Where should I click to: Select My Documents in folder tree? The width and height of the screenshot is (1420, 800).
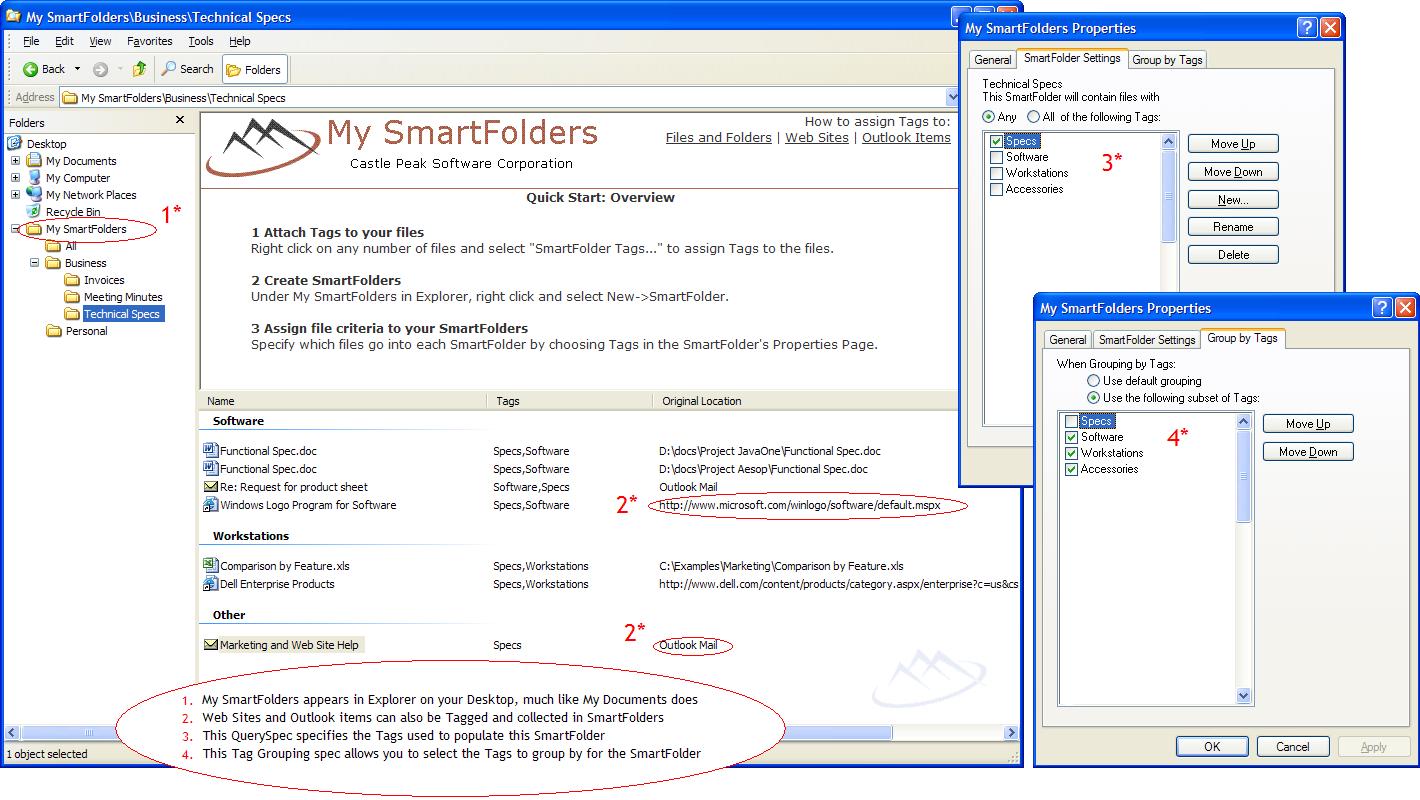coord(81,161)
